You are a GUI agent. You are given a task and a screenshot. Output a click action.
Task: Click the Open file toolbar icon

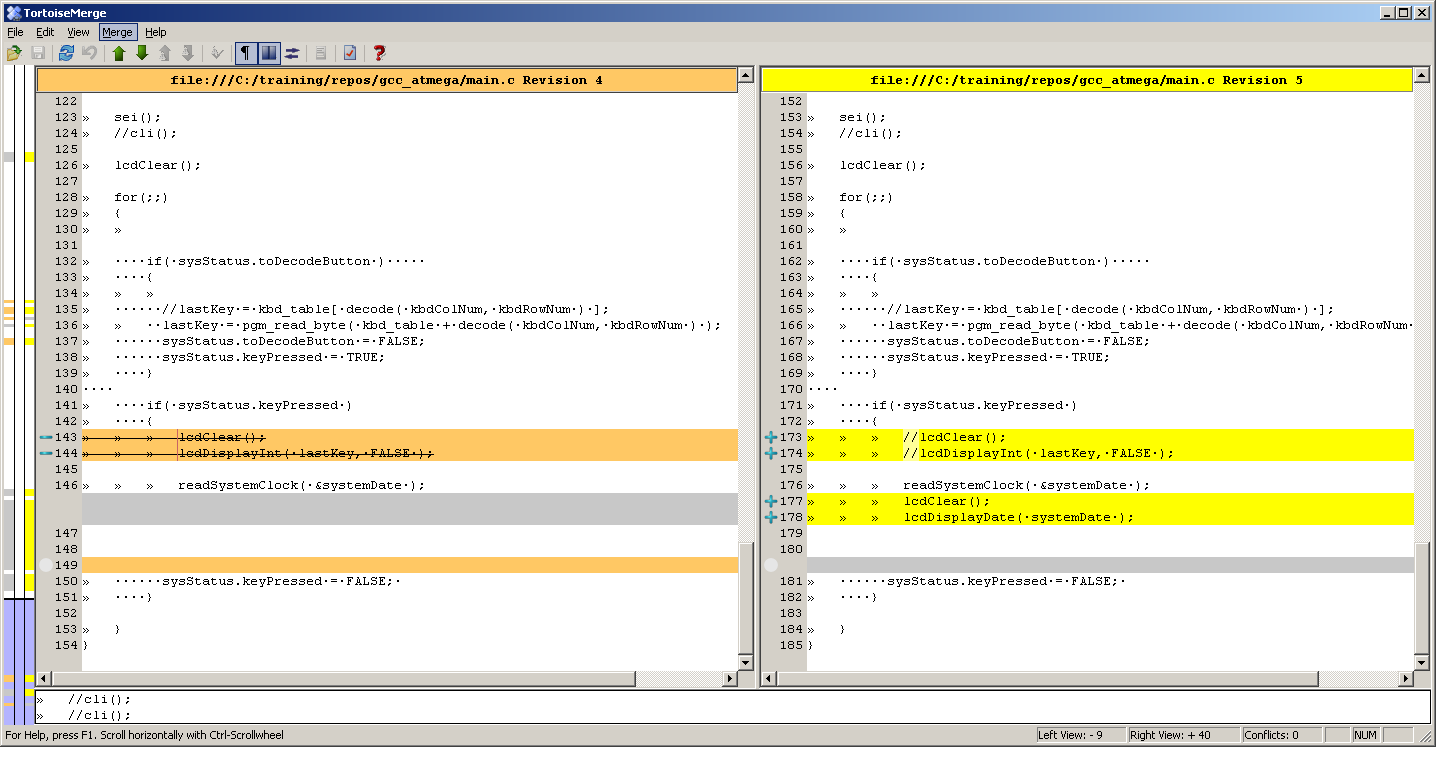(x=14, y=53)
